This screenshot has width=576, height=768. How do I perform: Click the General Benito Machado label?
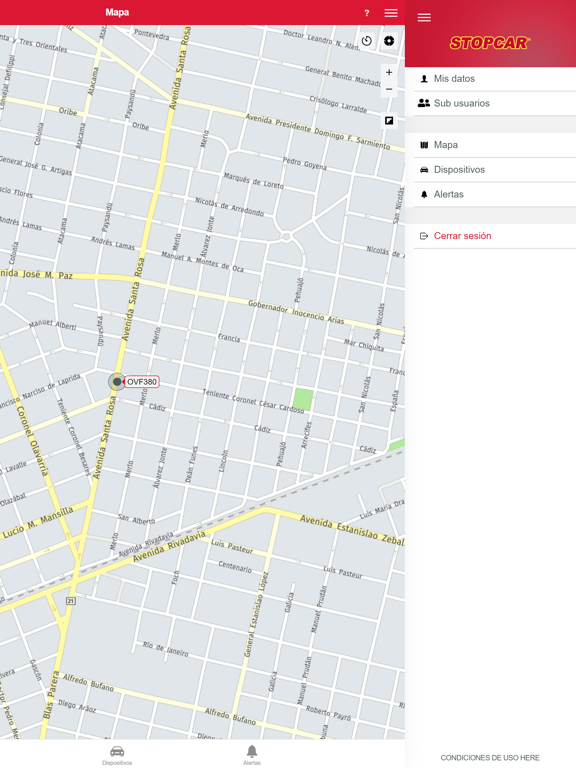343,75
